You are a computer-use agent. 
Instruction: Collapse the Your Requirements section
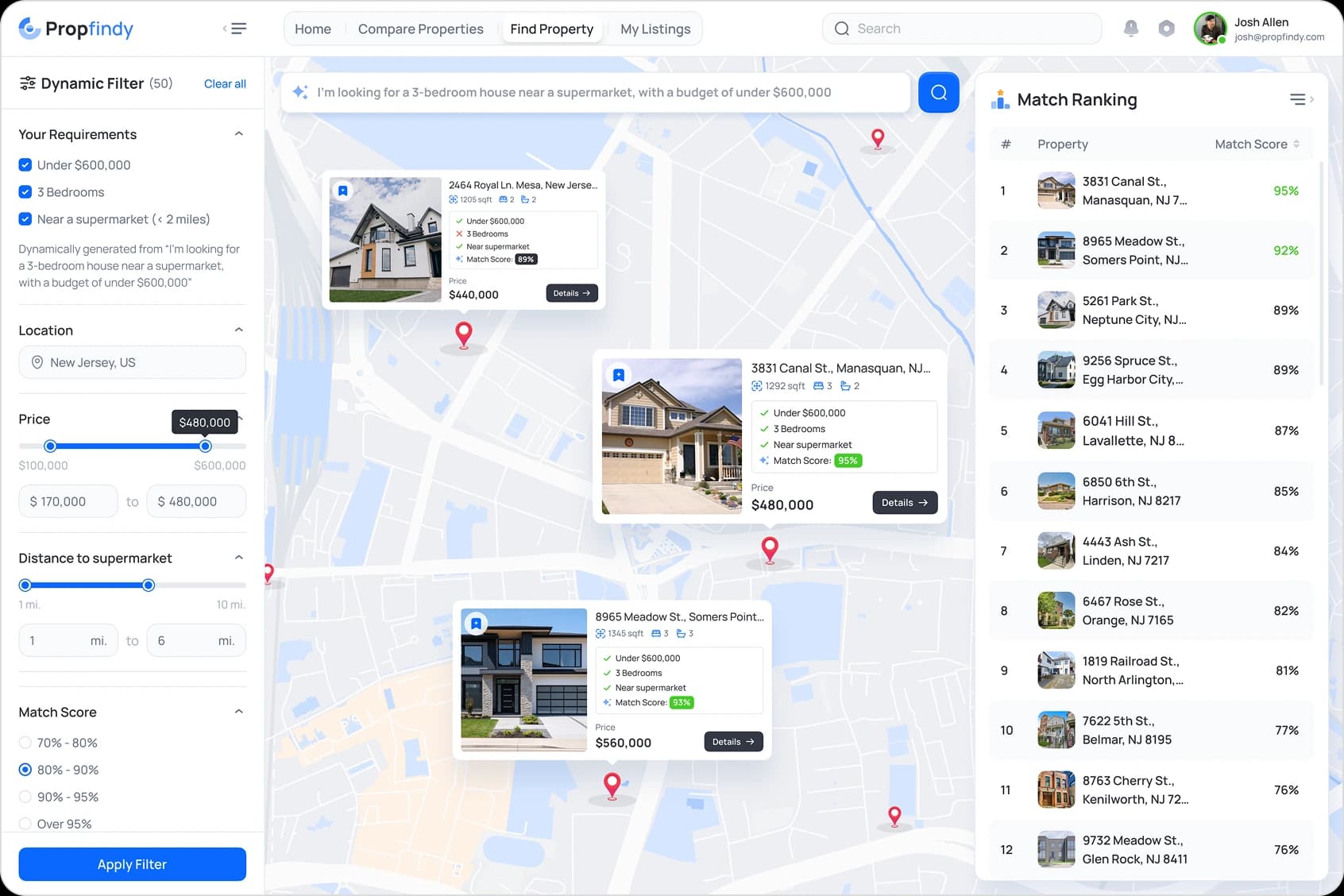[x=238, y=134]
